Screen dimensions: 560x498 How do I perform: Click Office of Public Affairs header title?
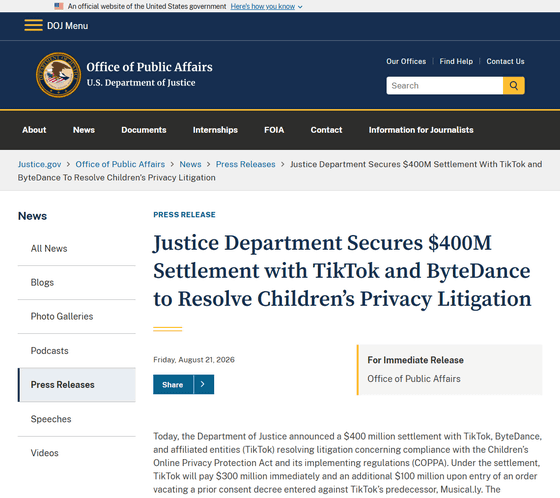click(149, 67)
